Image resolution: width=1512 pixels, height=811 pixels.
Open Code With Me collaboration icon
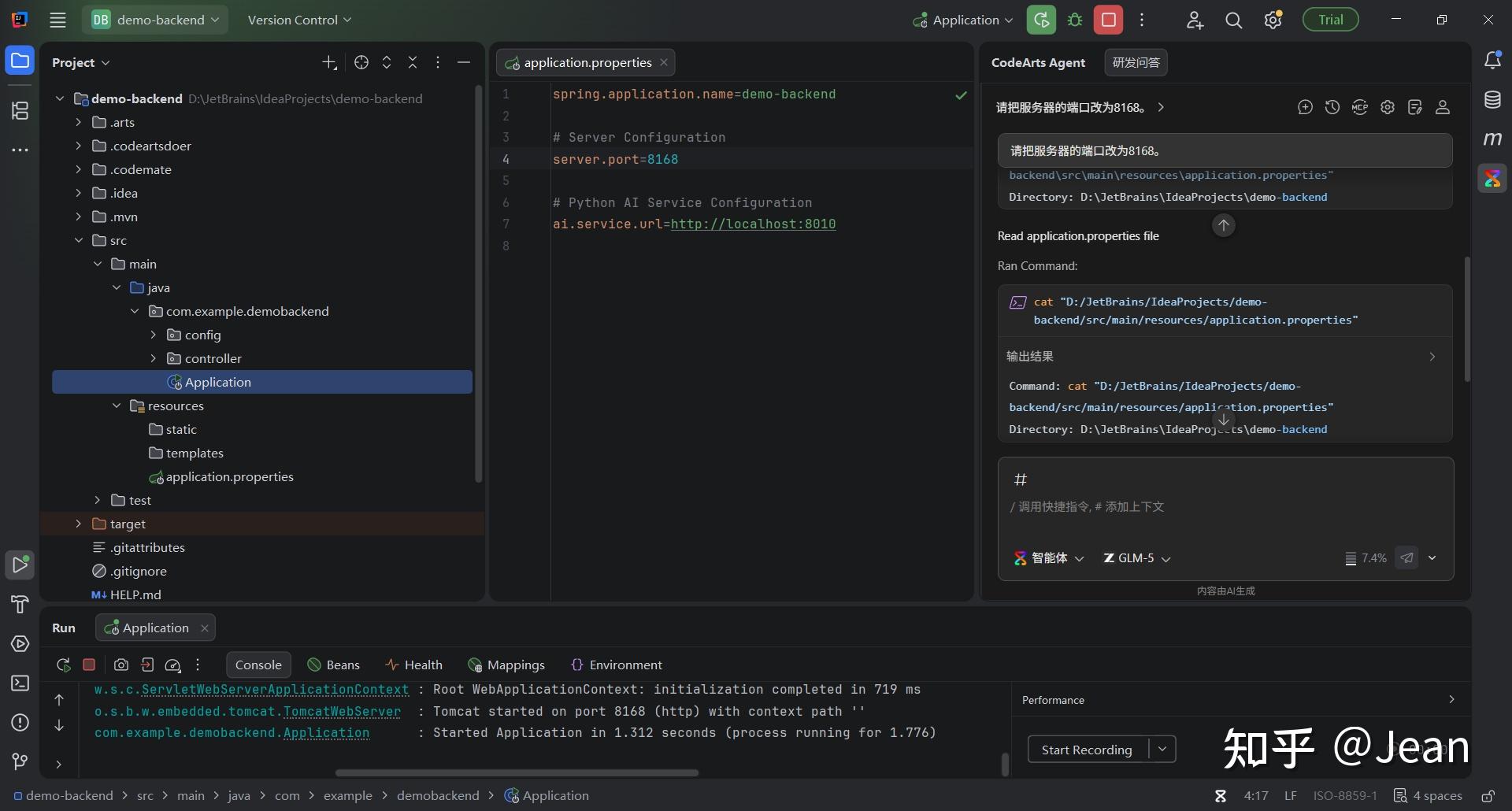[1195, 20]
